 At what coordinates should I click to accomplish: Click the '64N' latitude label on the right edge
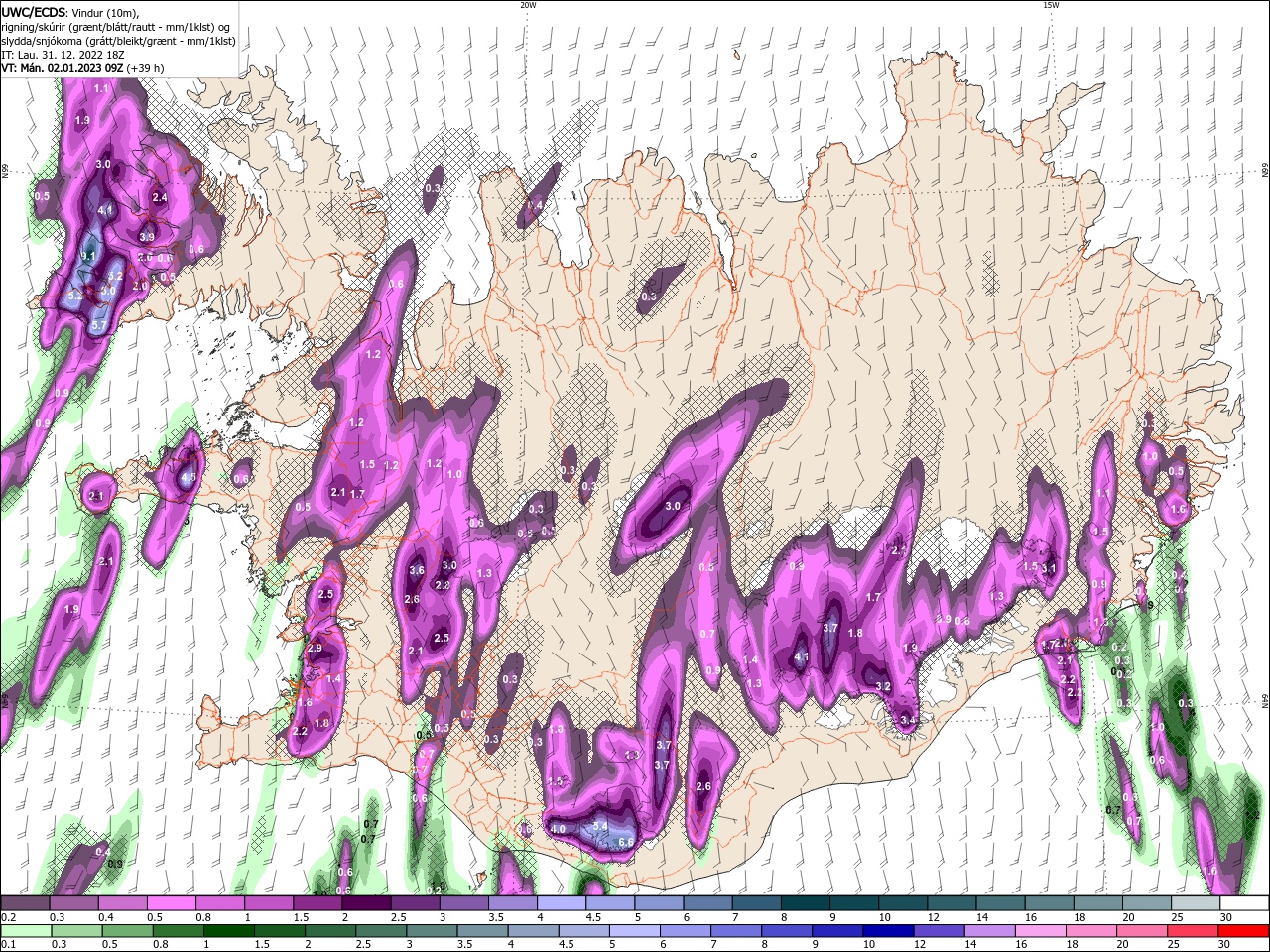1265,700
